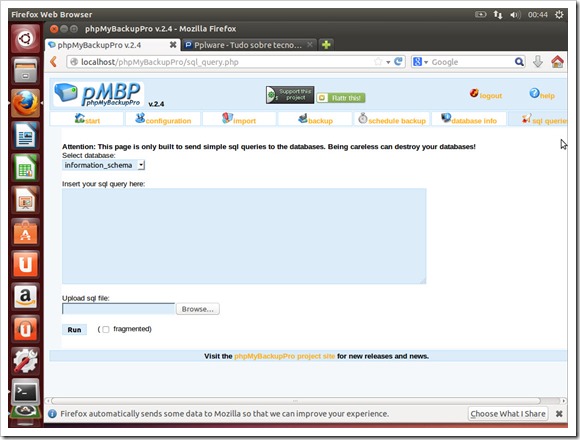The width and height of the screenshot is (580, 440).
Task: Go to Firefox home page icon
Action: click(557, 62)
